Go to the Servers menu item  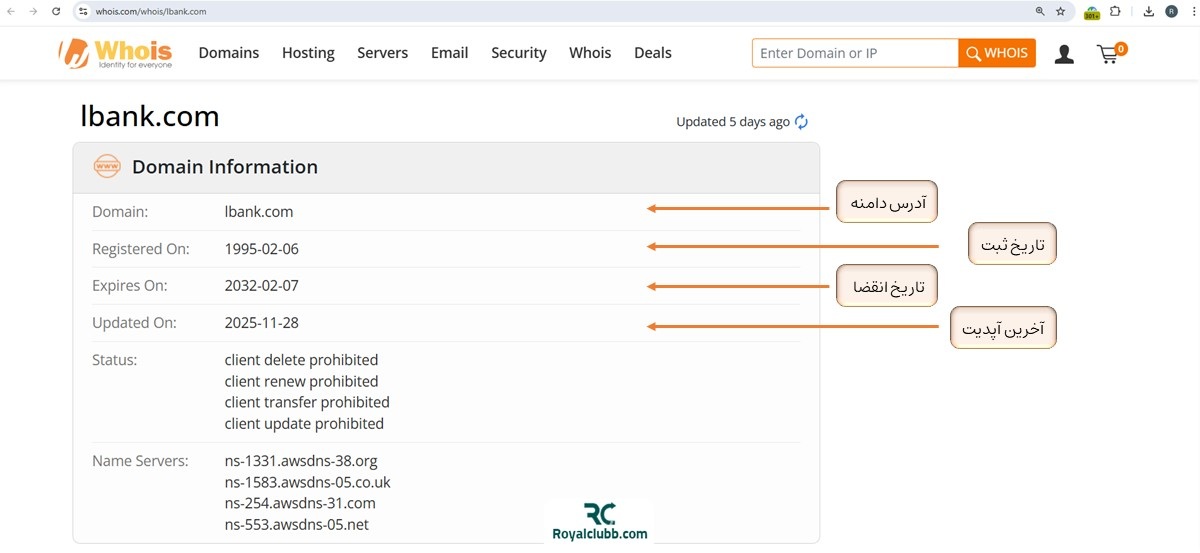pos(382,53)
